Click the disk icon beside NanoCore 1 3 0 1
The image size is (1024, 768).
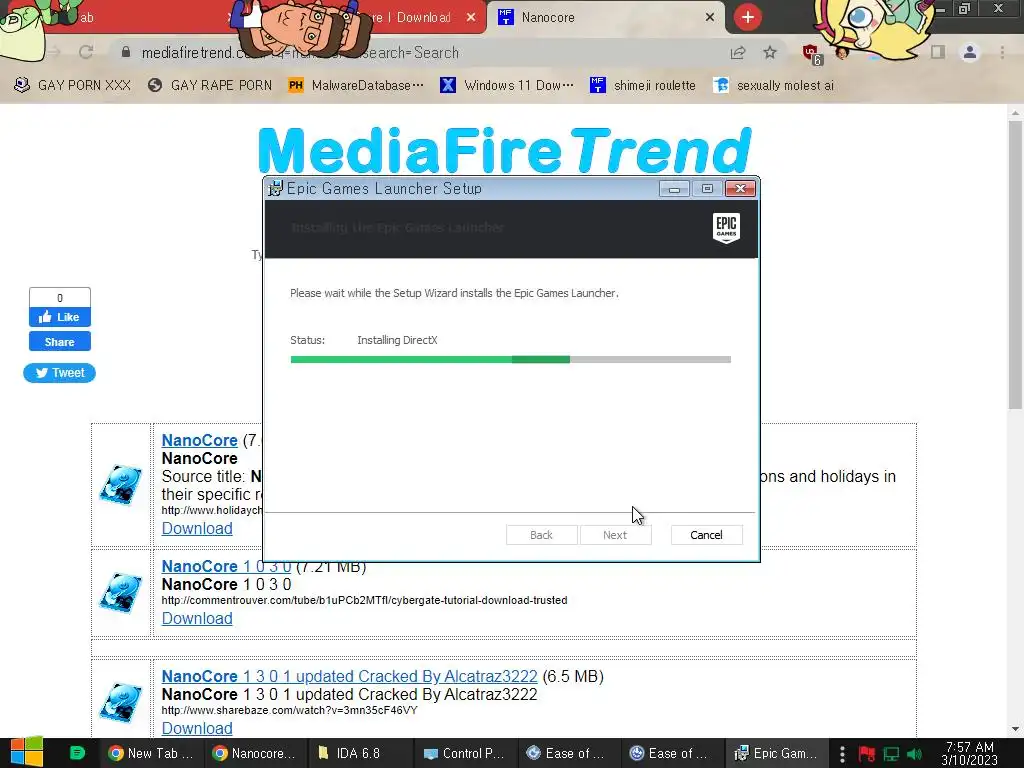pyautogui.click(x=121, y=702)
